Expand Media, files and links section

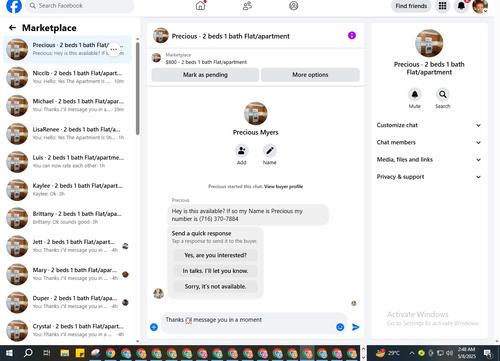tap(429, 160)
